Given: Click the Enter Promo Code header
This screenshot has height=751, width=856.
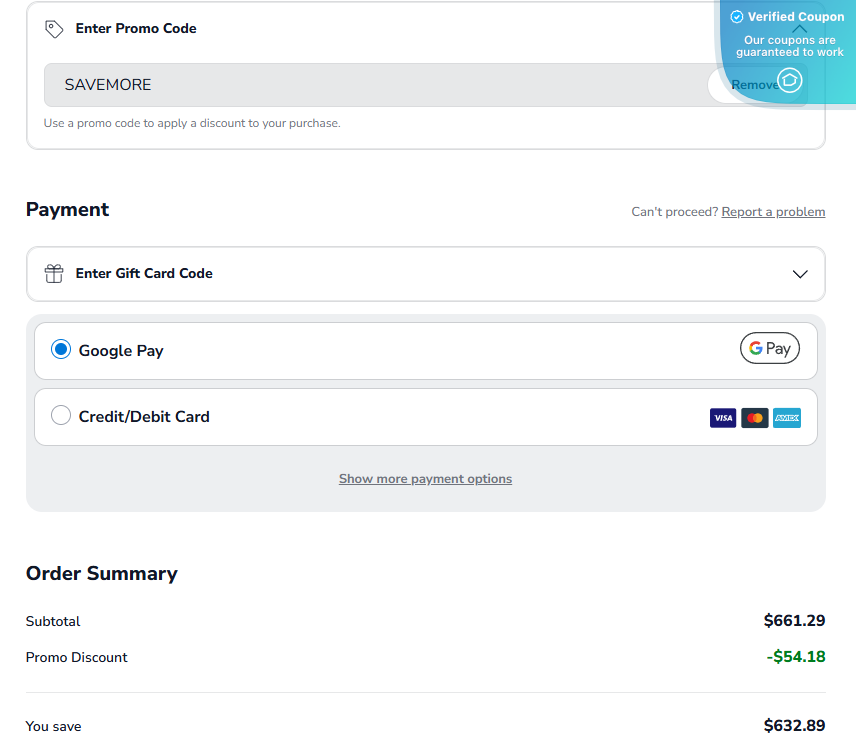Looking at the screenshot, I should click(135, 29).
